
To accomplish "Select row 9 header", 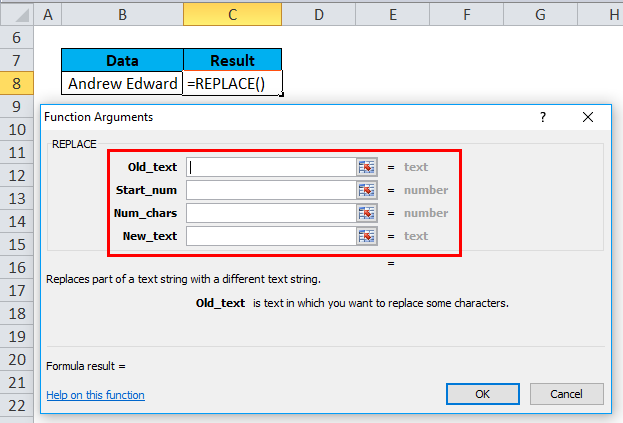I will [17, 106].
